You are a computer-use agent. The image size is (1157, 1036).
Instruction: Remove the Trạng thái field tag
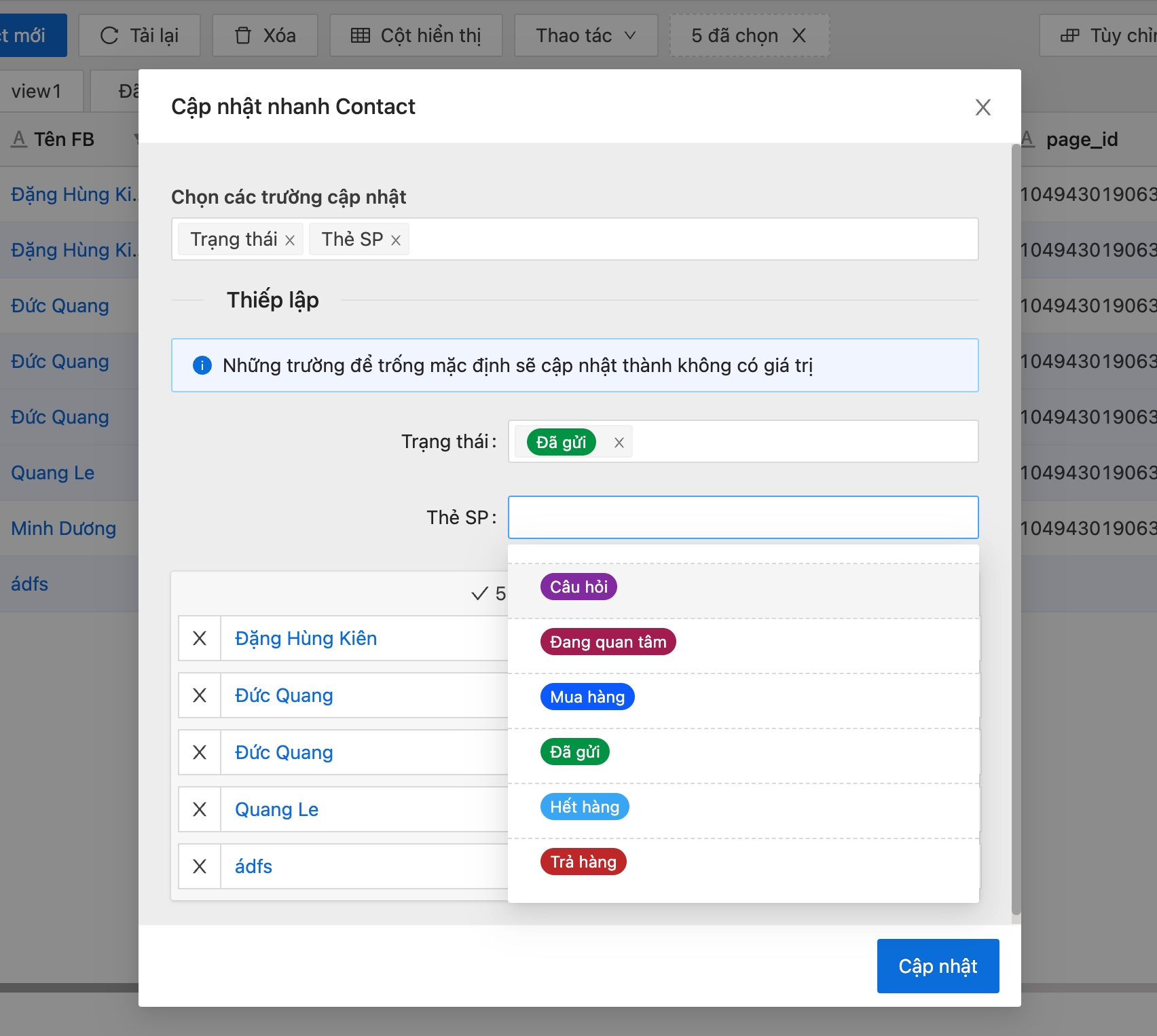(x=290, y=240)
